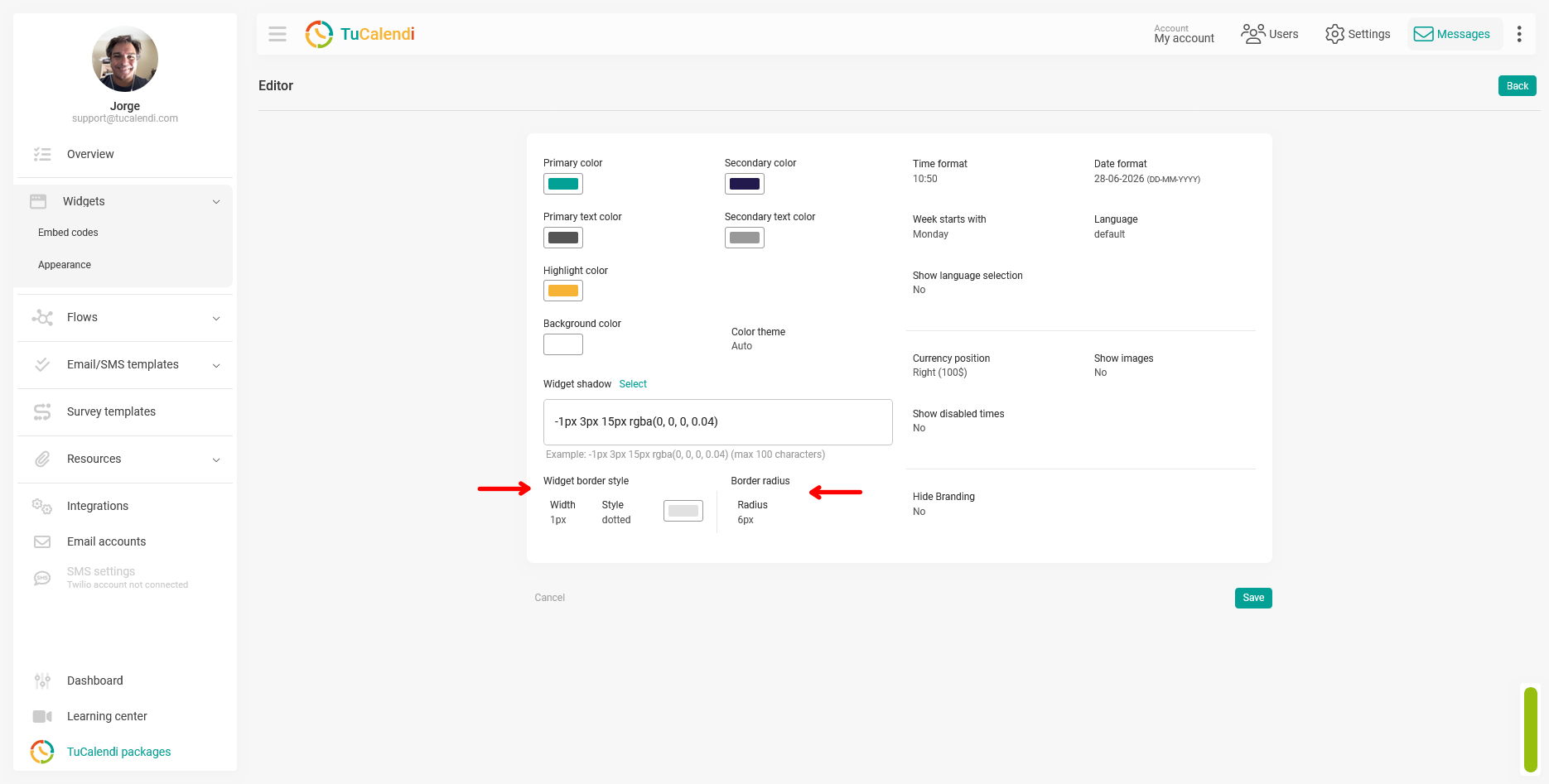Click the TuCalendi logo

pos(360,34)
